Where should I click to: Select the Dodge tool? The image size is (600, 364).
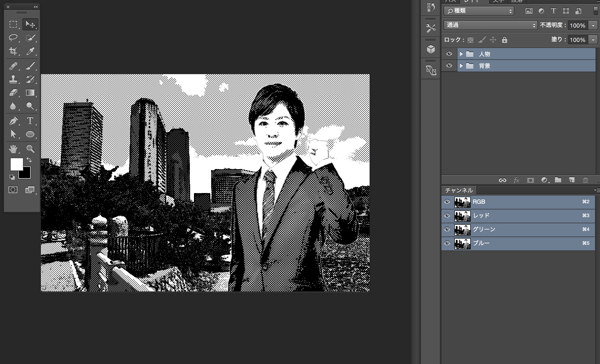point(30,106)
